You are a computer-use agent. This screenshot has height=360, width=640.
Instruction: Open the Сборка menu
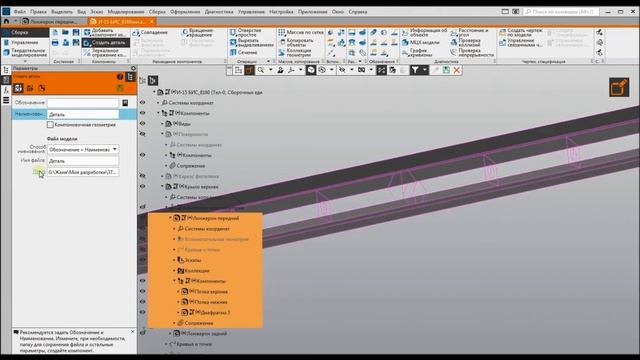[157, 12]
